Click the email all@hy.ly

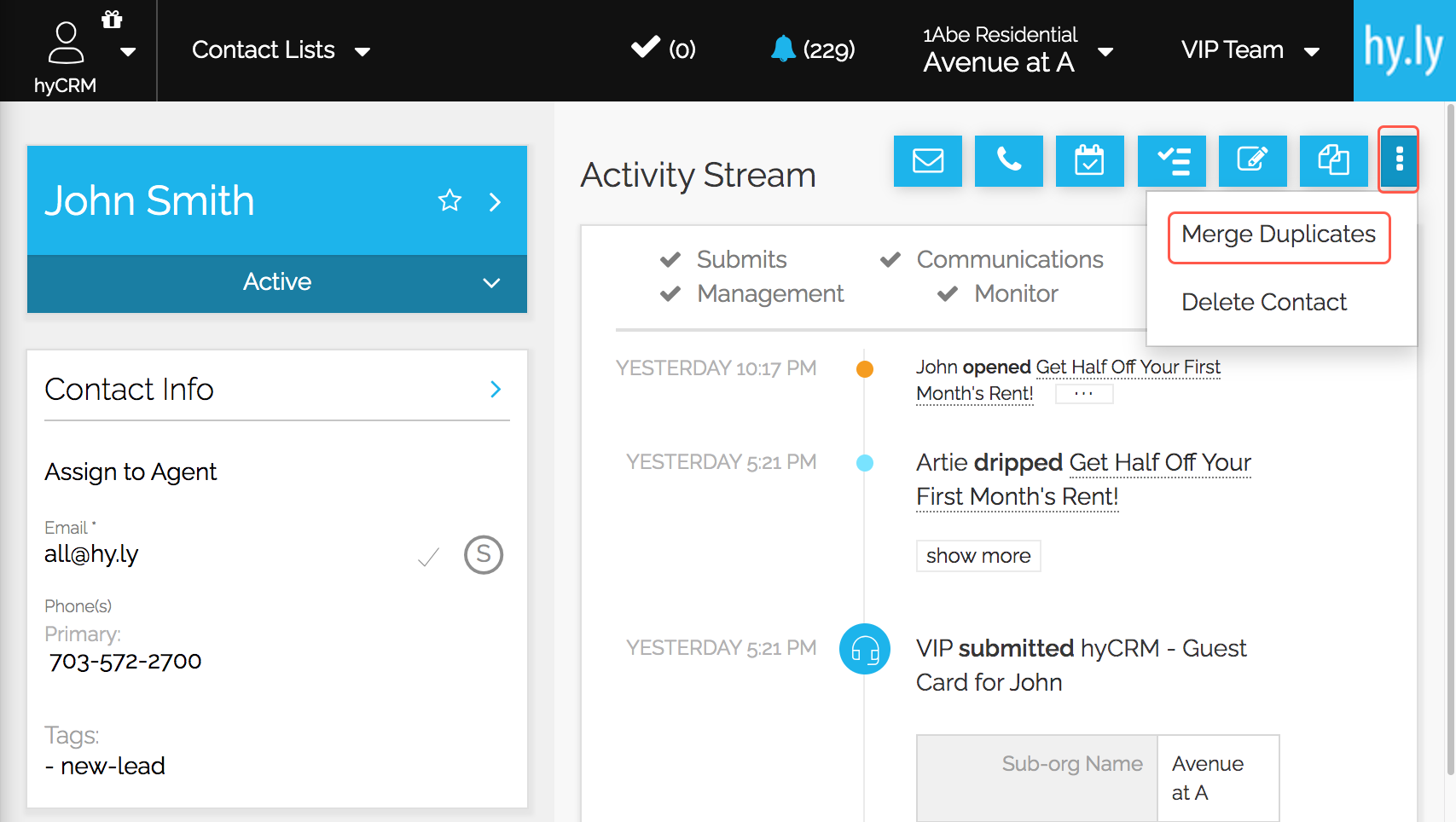[x=91, y=554]
